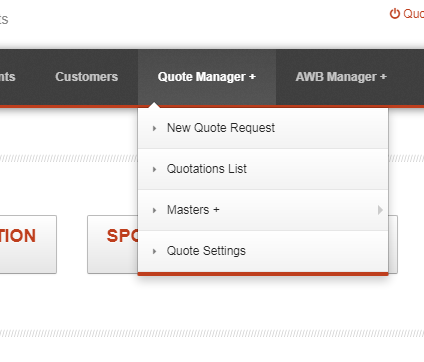Screen dimensions: 424x362
Task: Click the plus sign after Quote Manager
Action: [x=252, y=77]
